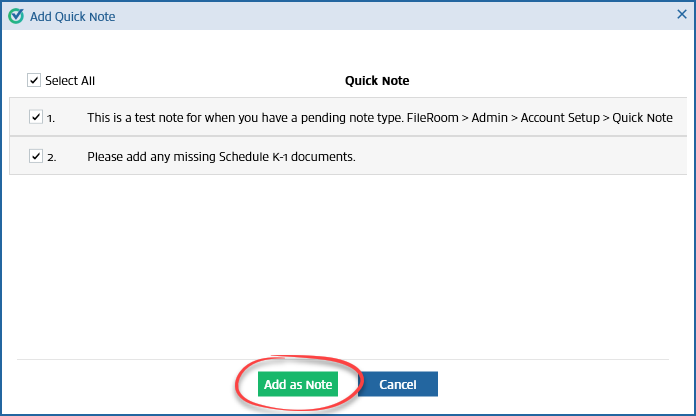The height and width of the screenshot is (416, 696).
Task: Click the empty title bar area
Action: pyautogui.click(x=400, y=16)
